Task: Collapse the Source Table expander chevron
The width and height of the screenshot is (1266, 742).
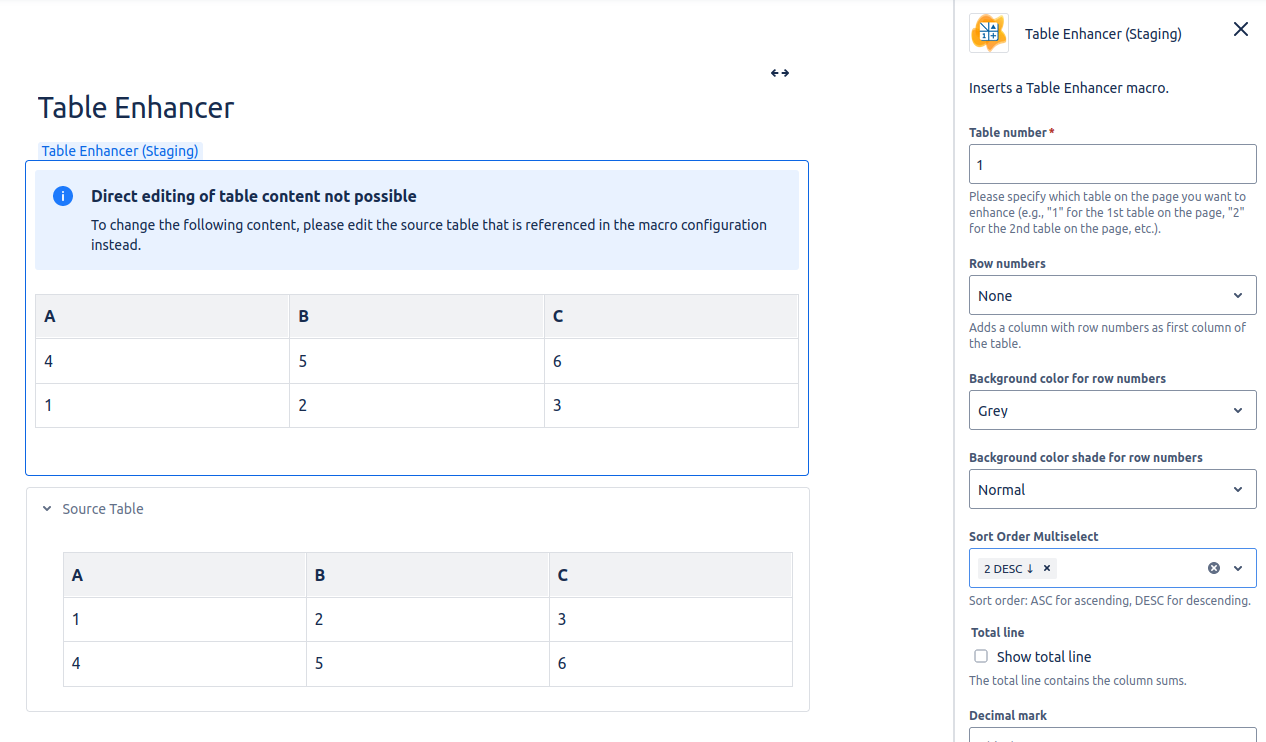Action: (x=46, y=509)
